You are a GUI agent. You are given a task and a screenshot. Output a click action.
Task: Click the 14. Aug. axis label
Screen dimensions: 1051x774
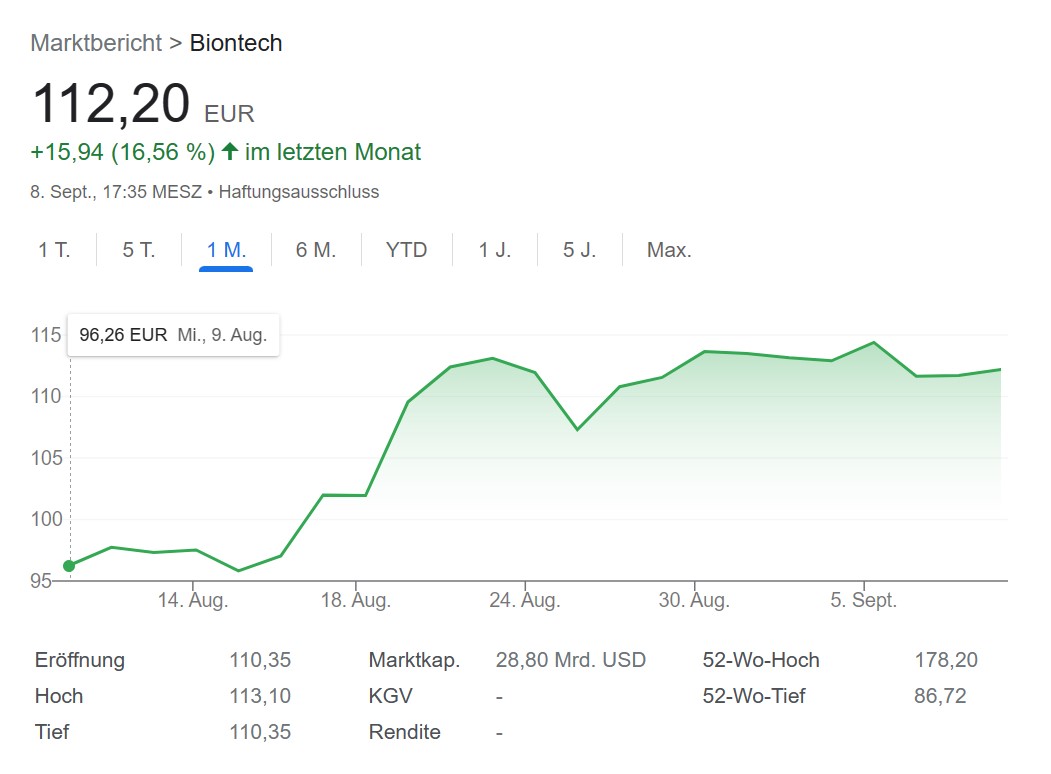(193, 600)
